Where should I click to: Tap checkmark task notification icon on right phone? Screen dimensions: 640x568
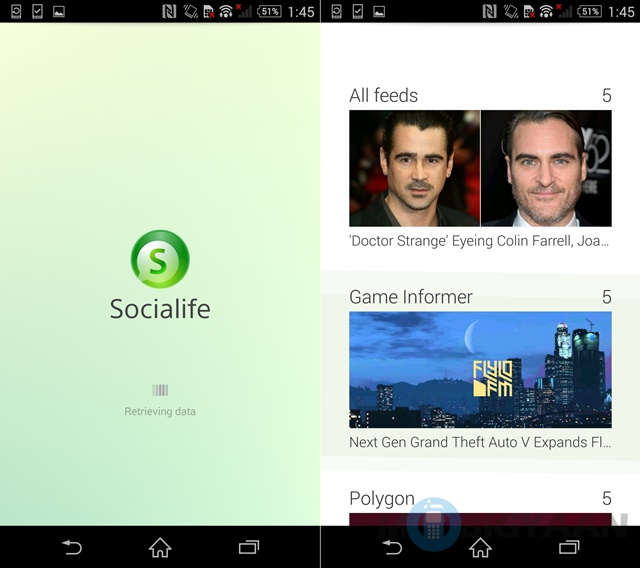pos(358,11)
